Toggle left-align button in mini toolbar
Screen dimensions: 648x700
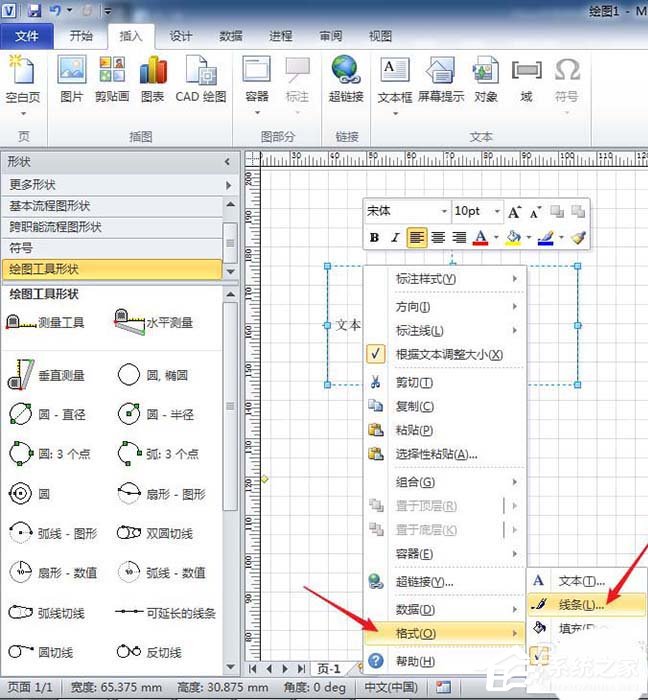(x=416, y=238)
